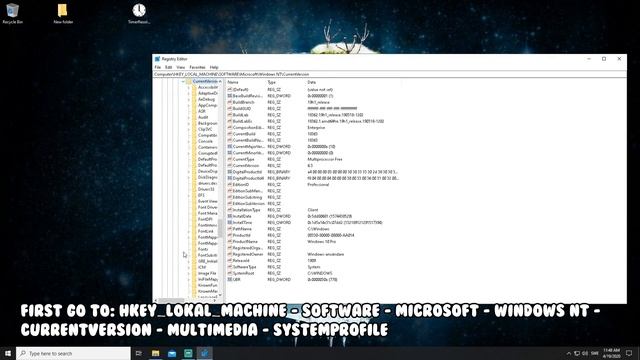Show hidden system tray icons

coord(569,353)
